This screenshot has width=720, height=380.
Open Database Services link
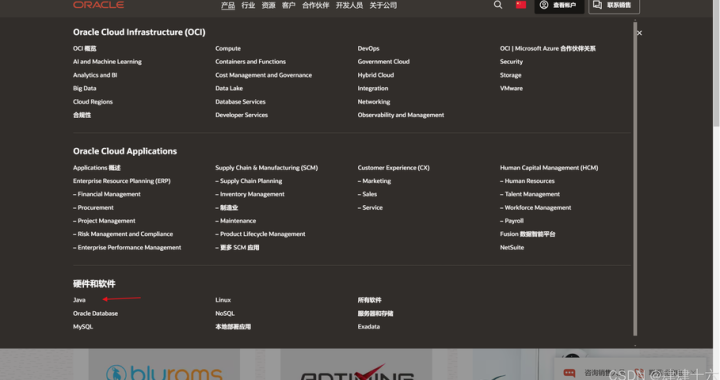240,102
